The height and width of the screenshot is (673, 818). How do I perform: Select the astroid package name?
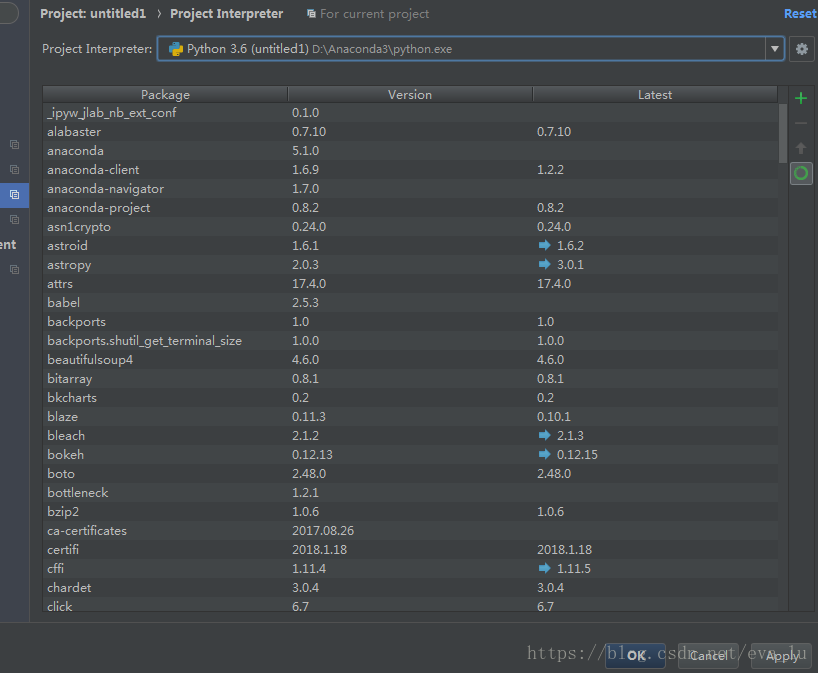(x=67, y=246)
